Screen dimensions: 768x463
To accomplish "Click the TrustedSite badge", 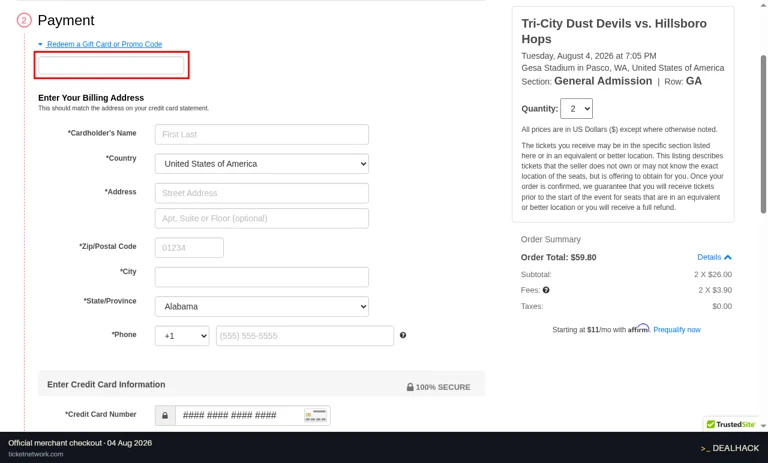I will 731,424.
